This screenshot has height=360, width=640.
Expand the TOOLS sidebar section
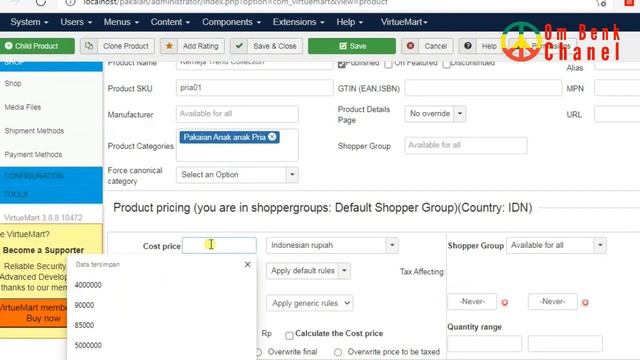coord(16,194)
